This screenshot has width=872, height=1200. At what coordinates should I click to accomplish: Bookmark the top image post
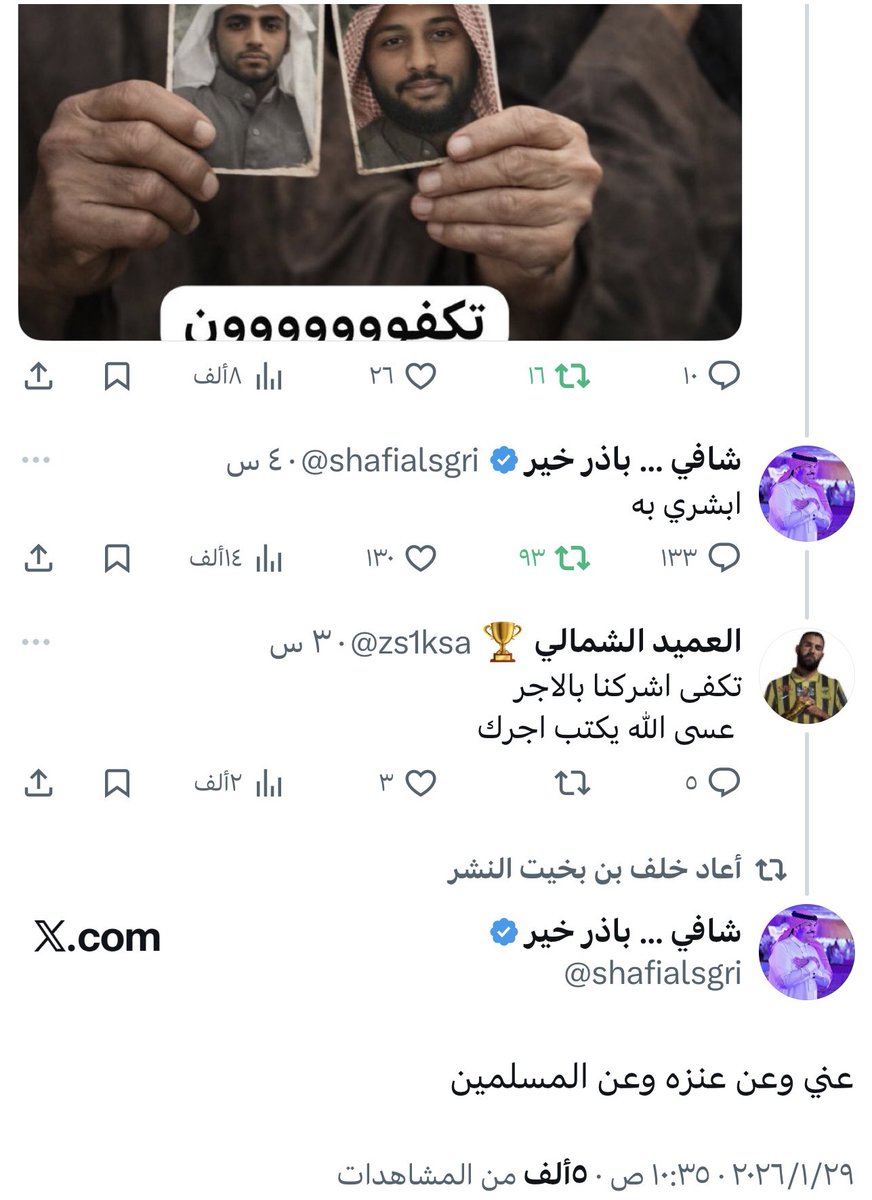(118, 376)
